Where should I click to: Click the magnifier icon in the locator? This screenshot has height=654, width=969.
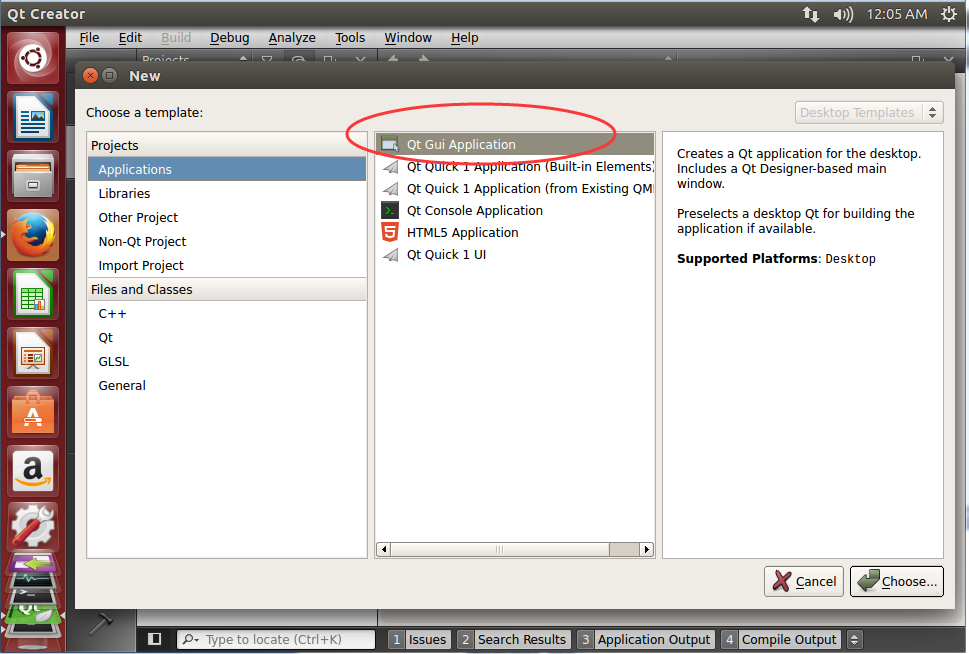pos(190,639)
